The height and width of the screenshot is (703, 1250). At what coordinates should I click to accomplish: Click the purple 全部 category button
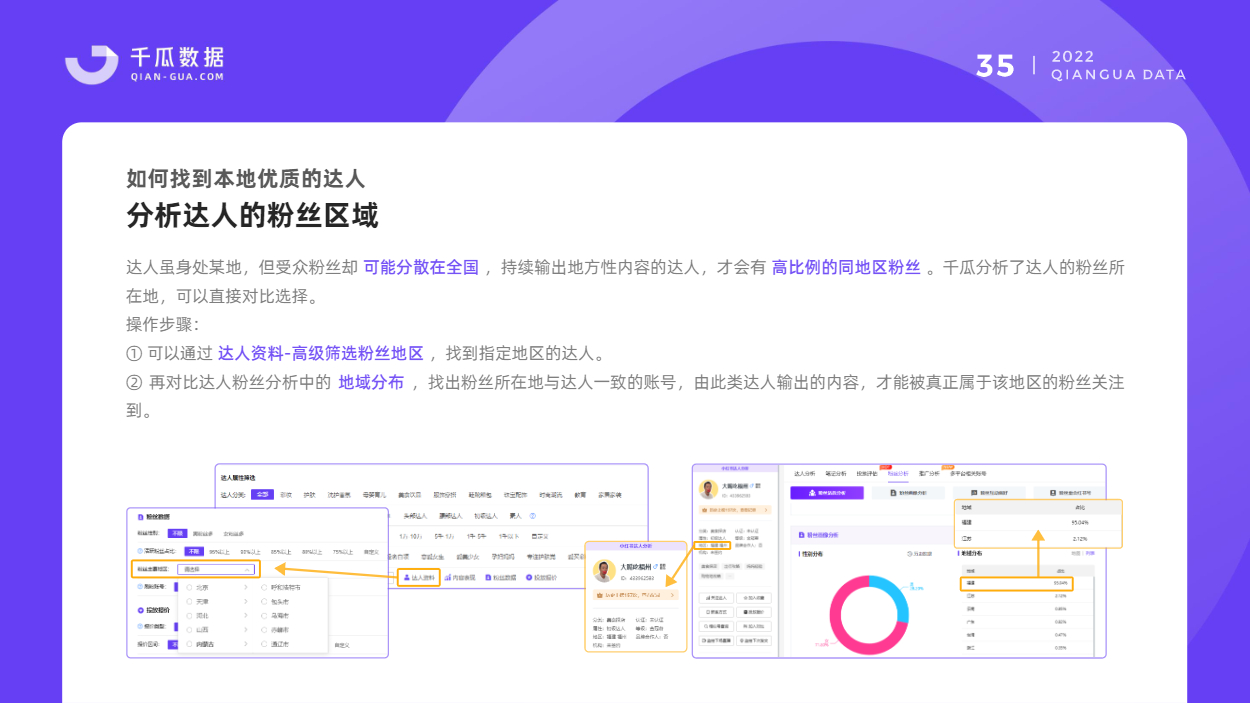coord(262,494)
